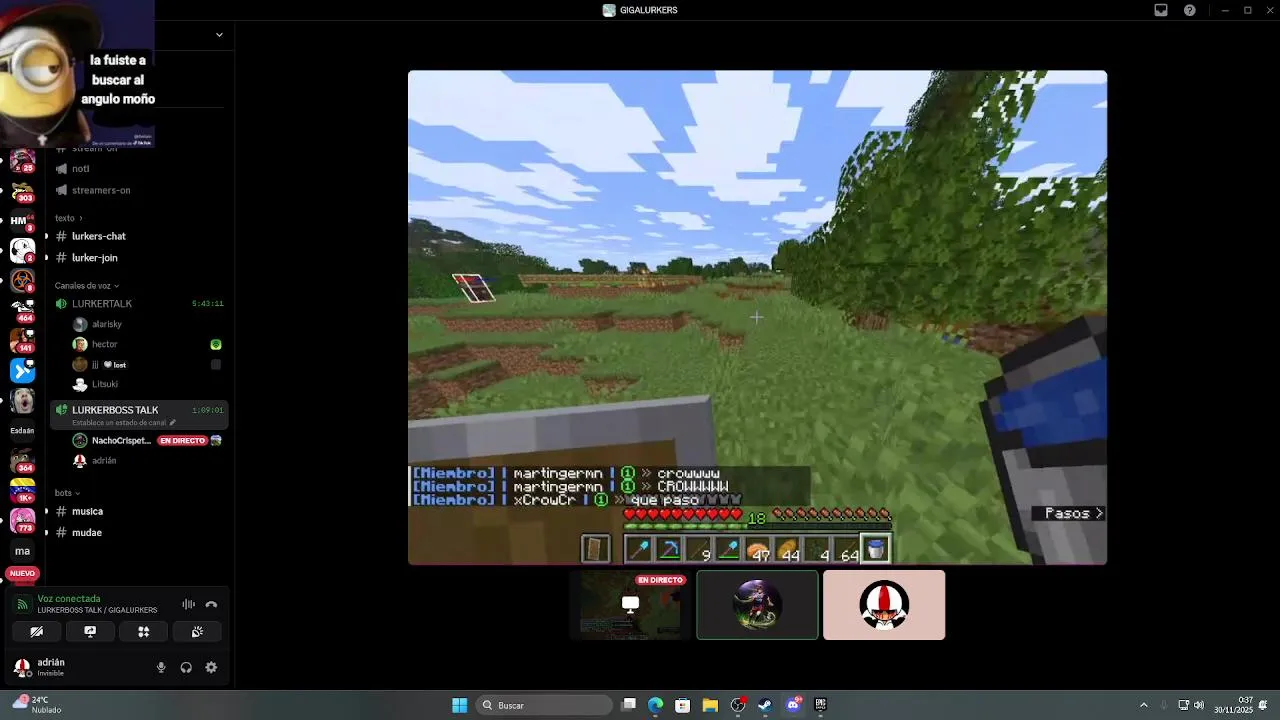
Task: Open the activities button in voice panel
Action: pyautogui.click(x=143, y=632)
